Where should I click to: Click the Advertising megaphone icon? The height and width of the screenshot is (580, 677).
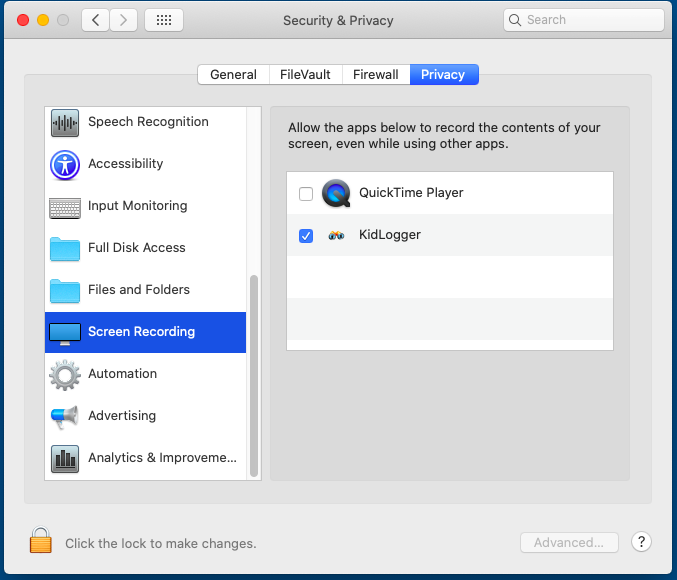[x=65, y=417]
